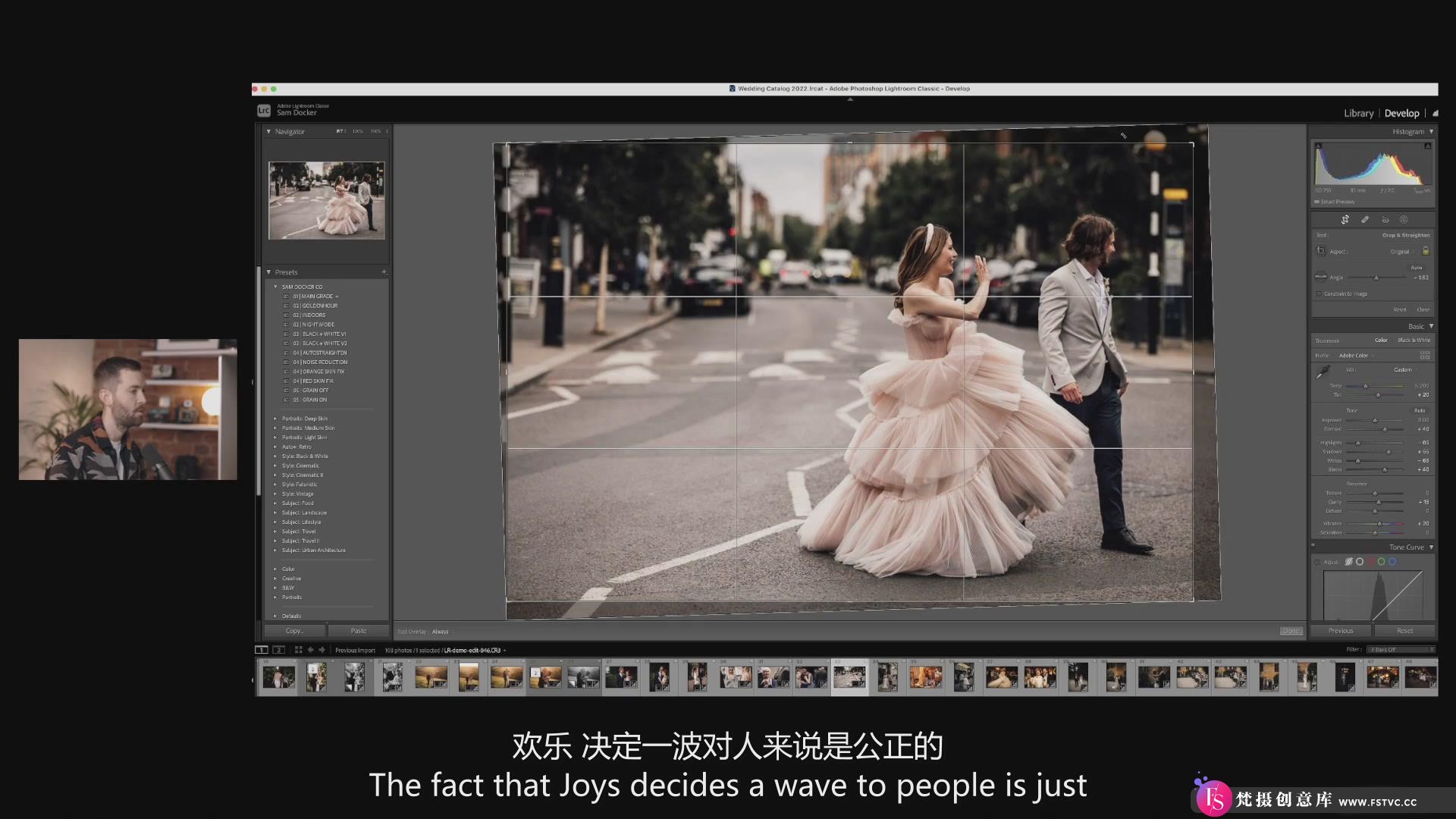The height and width of the screenshot is (819, 1456).
Task: Click Done in the crop toolbar
Action: (x=1291, y=631)
